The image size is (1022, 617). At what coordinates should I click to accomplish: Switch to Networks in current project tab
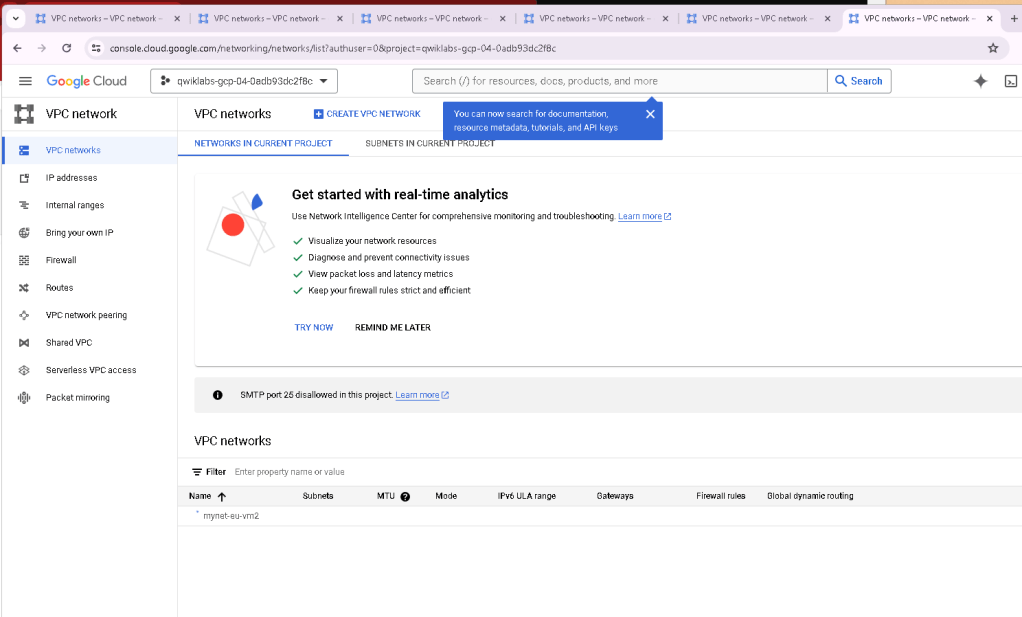coord(263,143)
